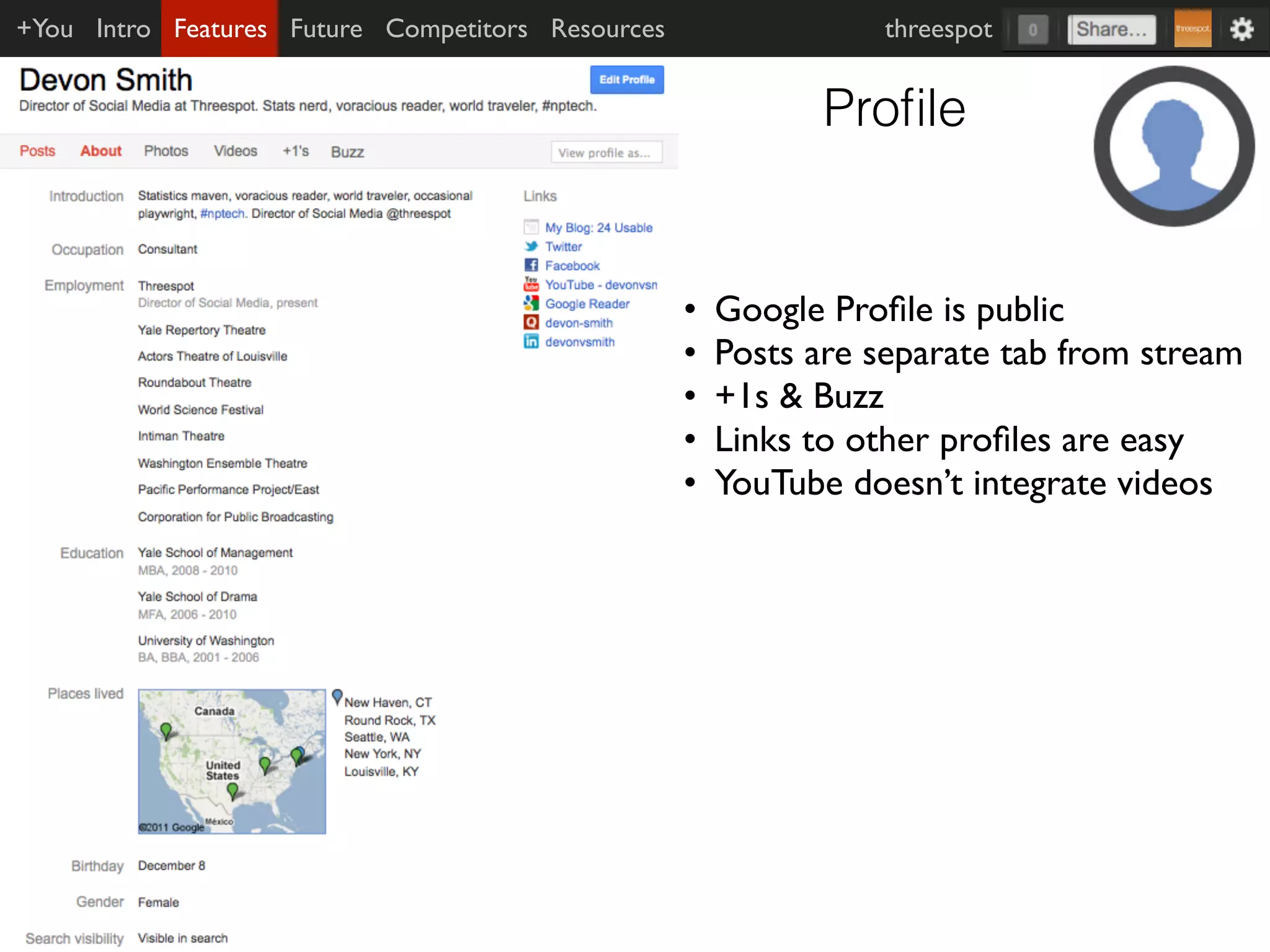Click the Devon Smith name heading
This screenshot has height=952, width=1270.
coord(106,80)
